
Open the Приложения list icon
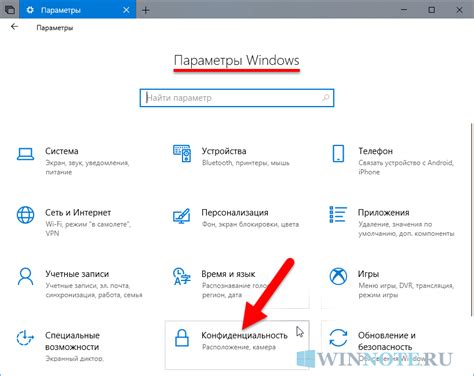tap(338, 214)
